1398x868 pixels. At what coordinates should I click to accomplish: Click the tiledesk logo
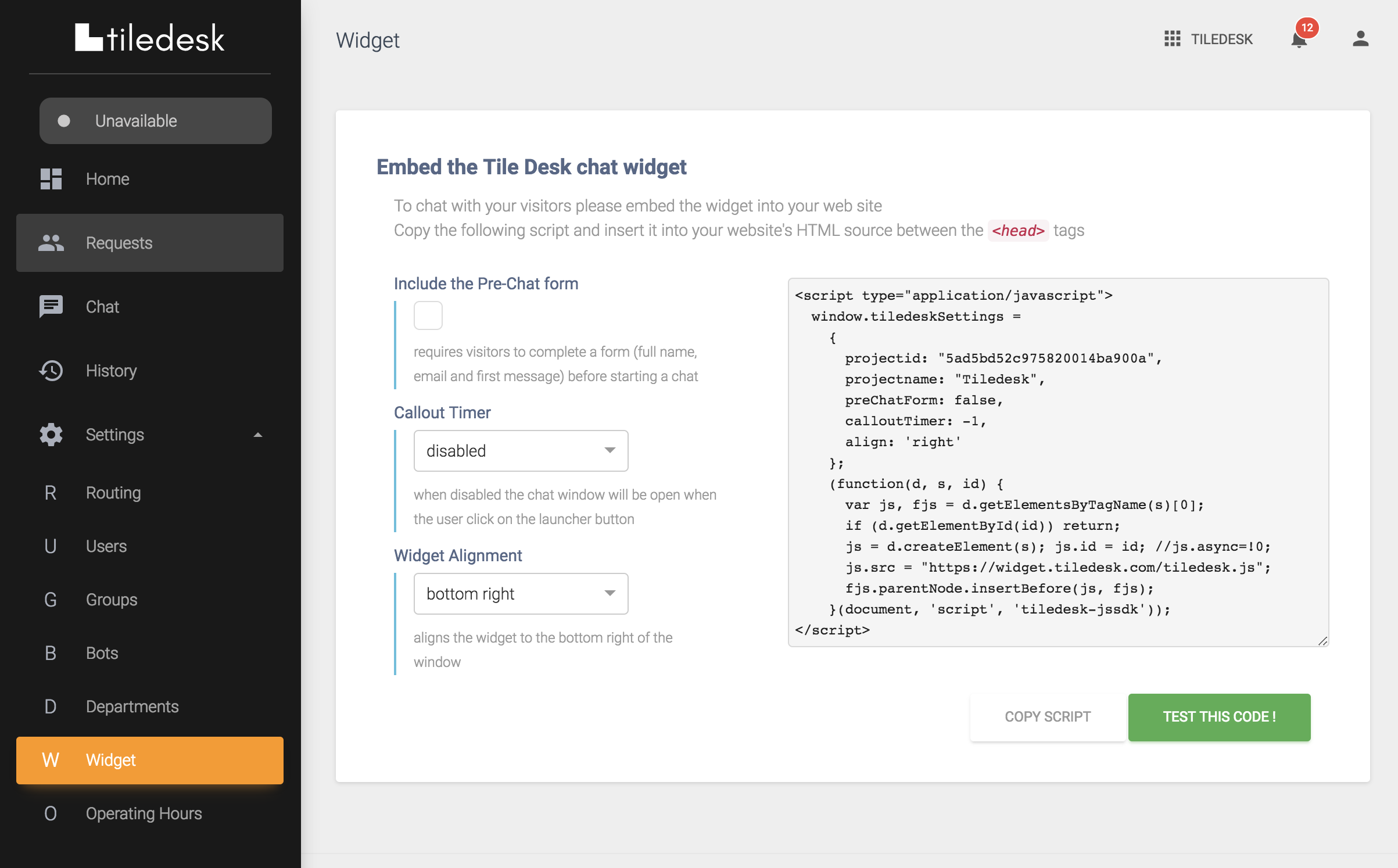[x=150, y=38]
